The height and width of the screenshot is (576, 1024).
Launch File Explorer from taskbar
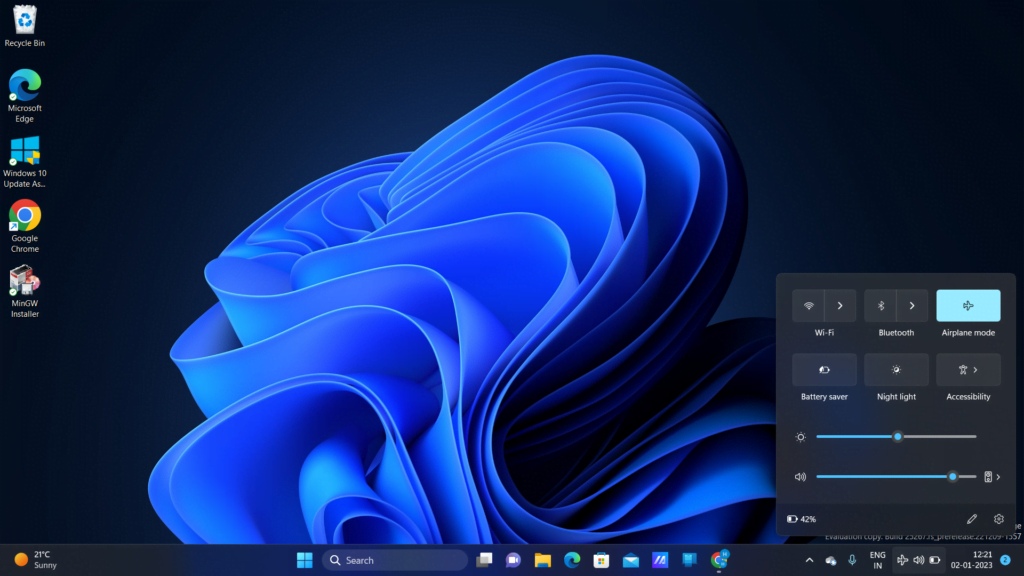pos(543,560)
